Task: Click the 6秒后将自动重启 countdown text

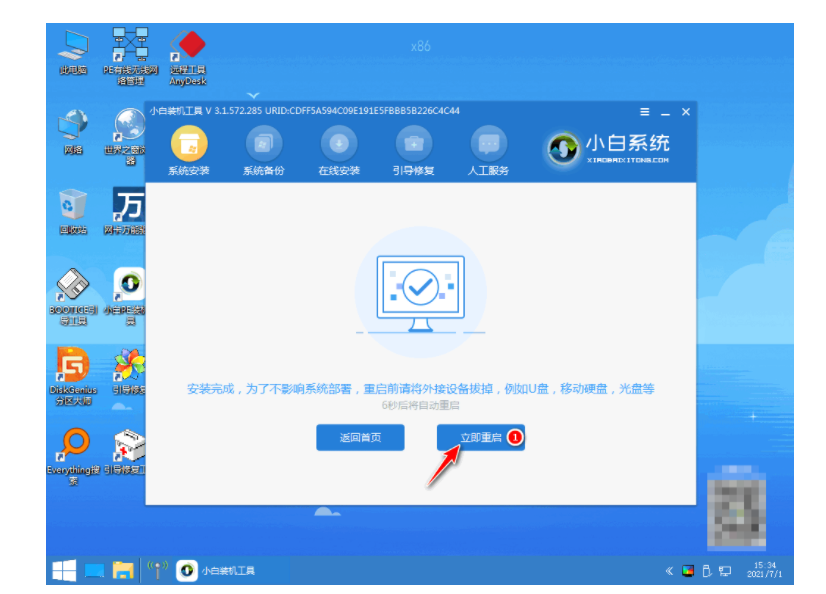Action: point(420,405)
